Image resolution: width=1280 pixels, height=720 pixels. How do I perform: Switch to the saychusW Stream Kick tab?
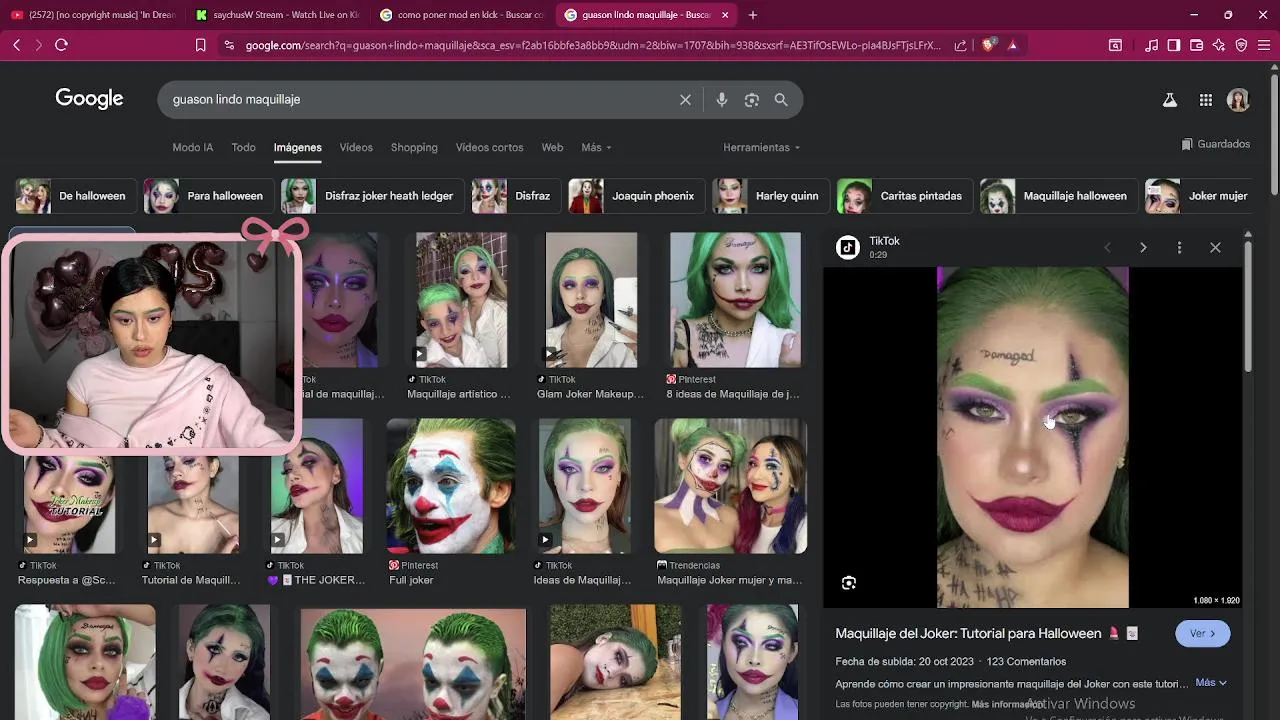277,15
